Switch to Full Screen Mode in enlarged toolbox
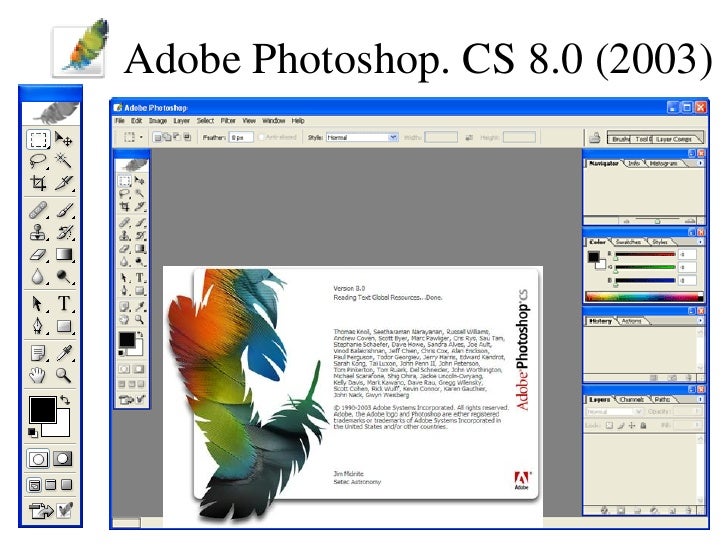 pos(66,485)
